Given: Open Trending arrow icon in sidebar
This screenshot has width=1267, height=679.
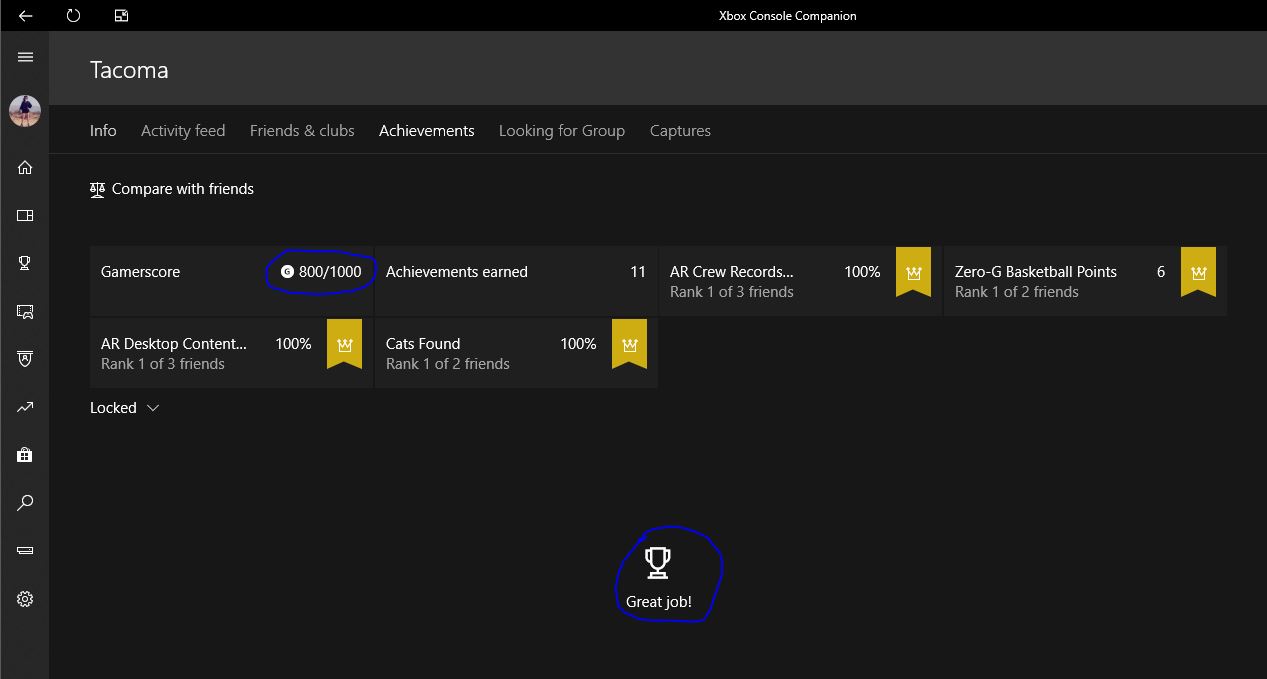Looking at the screenshot, I should (x=25, y=407).
